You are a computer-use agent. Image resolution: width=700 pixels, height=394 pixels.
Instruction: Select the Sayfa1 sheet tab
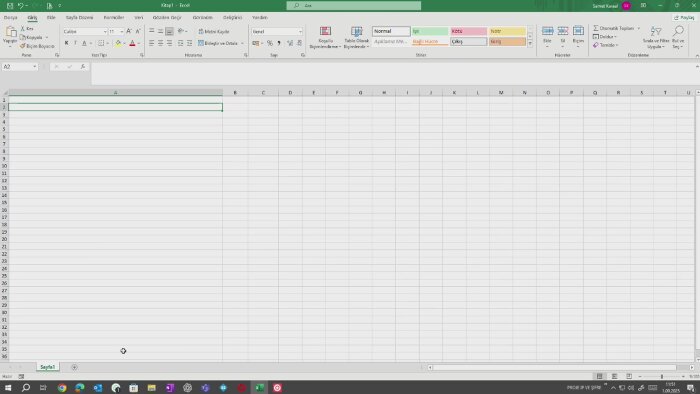coord(47,367)
